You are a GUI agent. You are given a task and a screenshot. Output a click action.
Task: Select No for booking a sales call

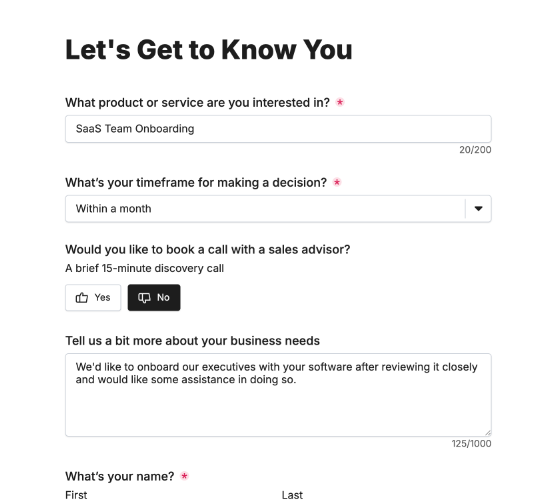154,298
